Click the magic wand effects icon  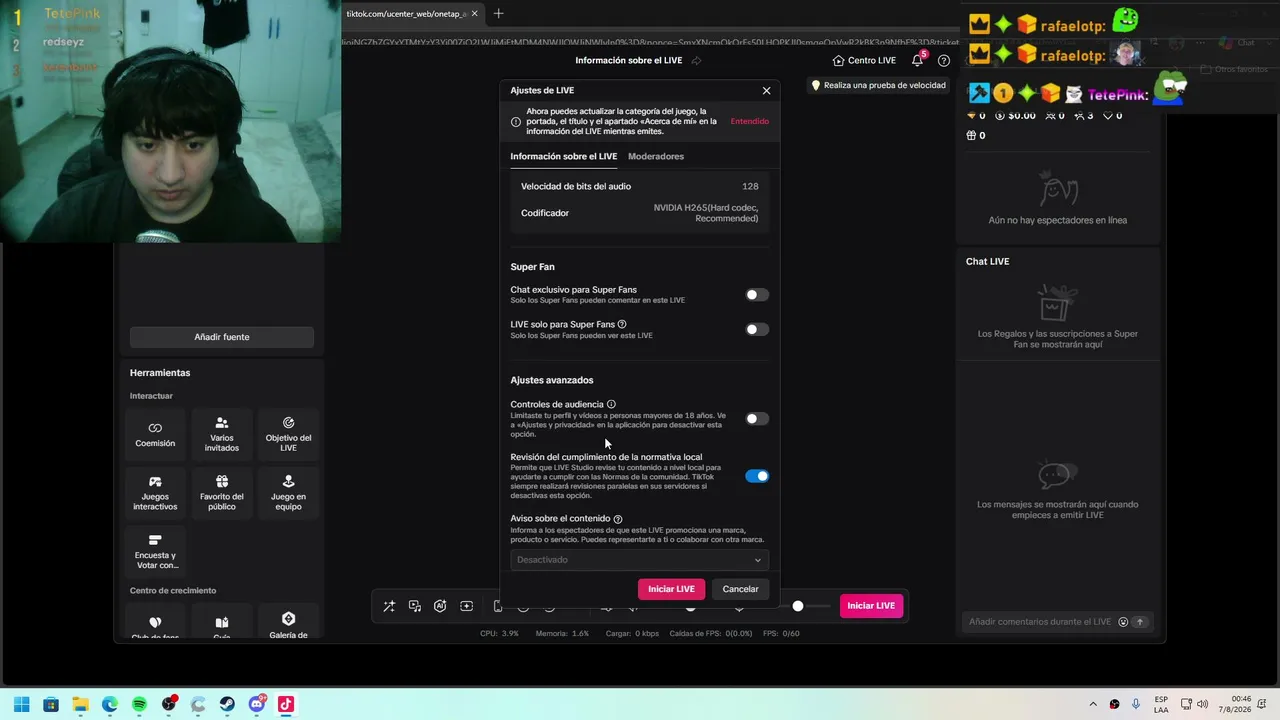click(x=389, y=606)
